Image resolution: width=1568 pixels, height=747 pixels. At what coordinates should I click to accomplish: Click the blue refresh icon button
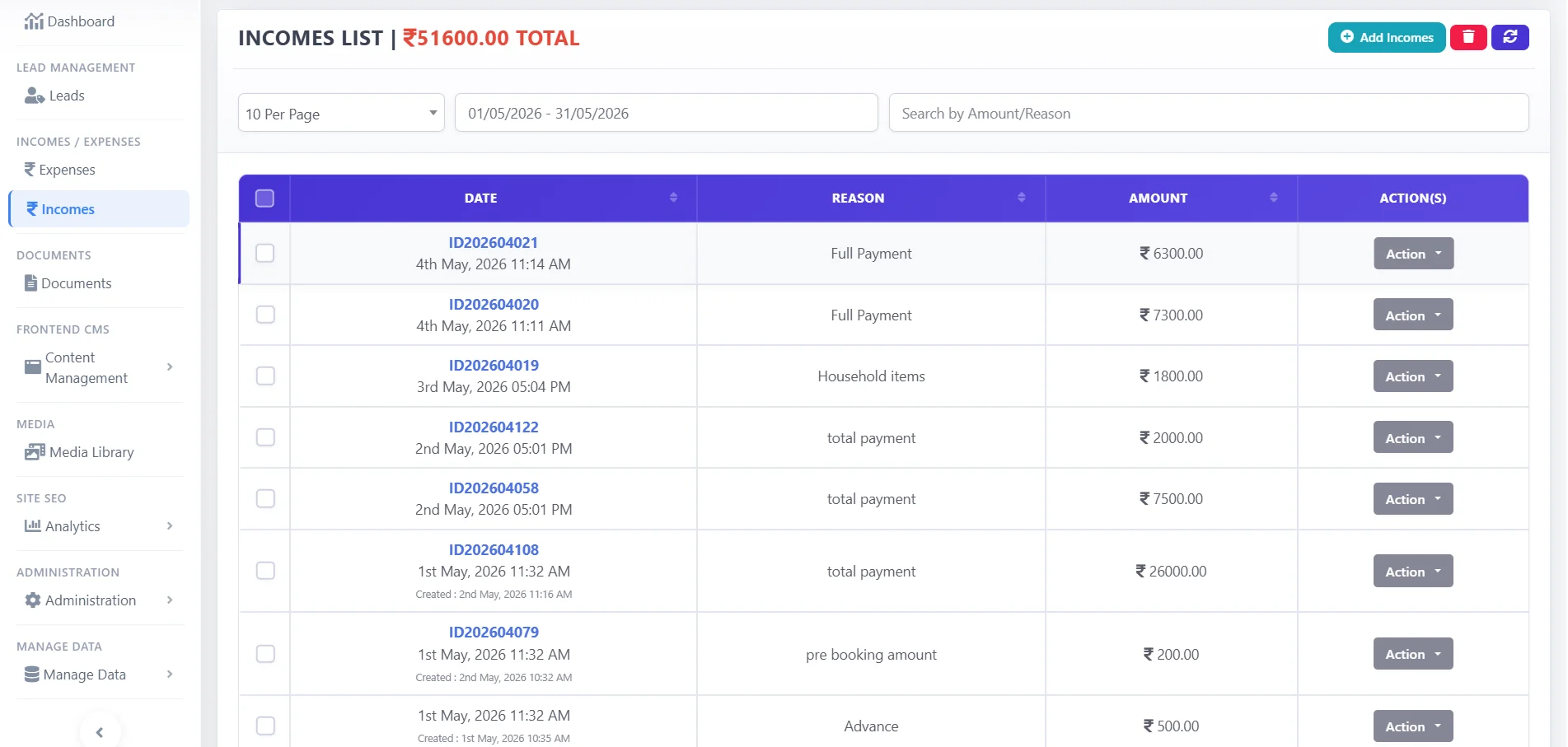(x=1509, y=37)
